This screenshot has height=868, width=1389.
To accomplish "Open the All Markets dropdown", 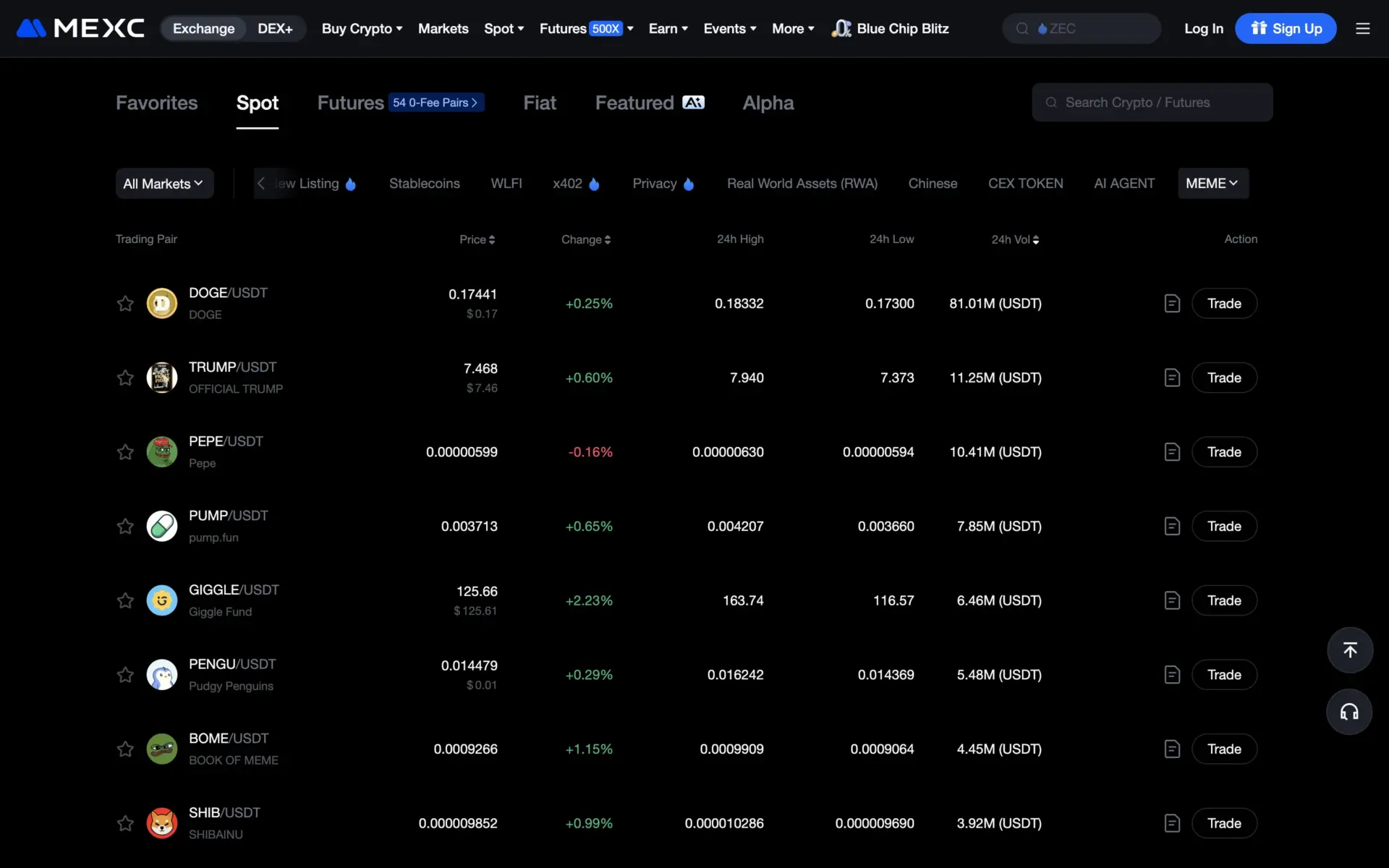I will point(164,183).
